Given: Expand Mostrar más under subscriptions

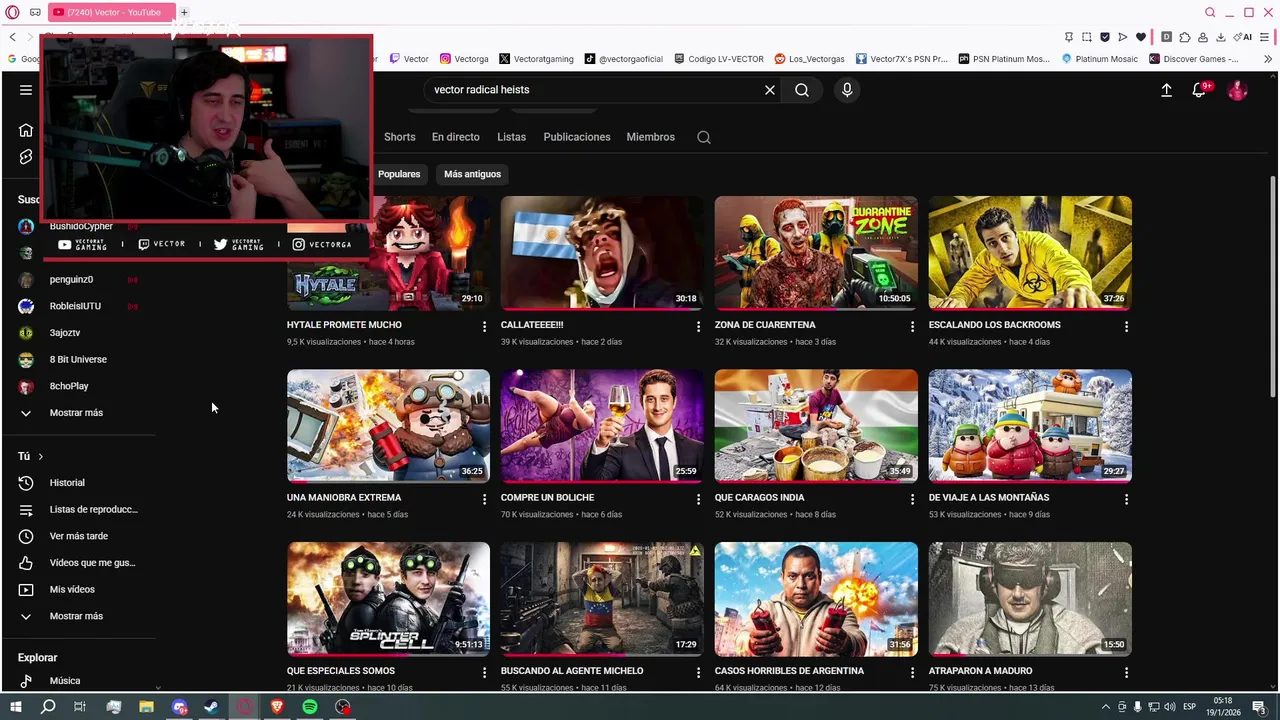Looking at the screenshot, I should (78, 413).
